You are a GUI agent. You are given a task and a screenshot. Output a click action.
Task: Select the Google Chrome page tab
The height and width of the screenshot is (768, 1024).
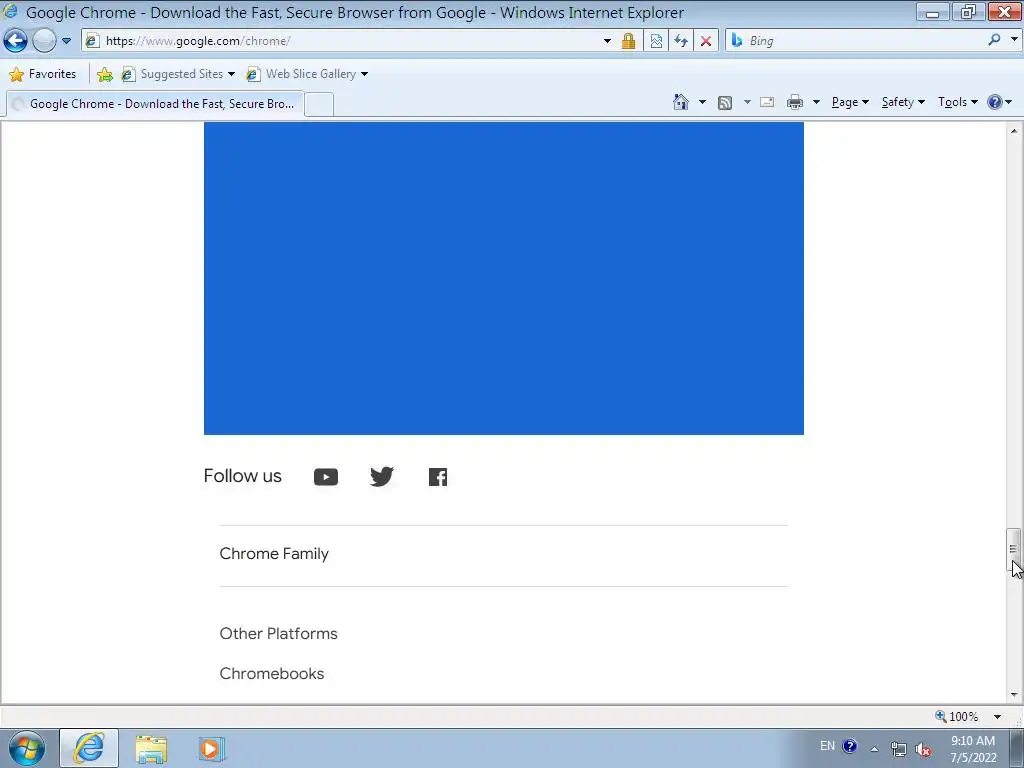coord(155,104)
